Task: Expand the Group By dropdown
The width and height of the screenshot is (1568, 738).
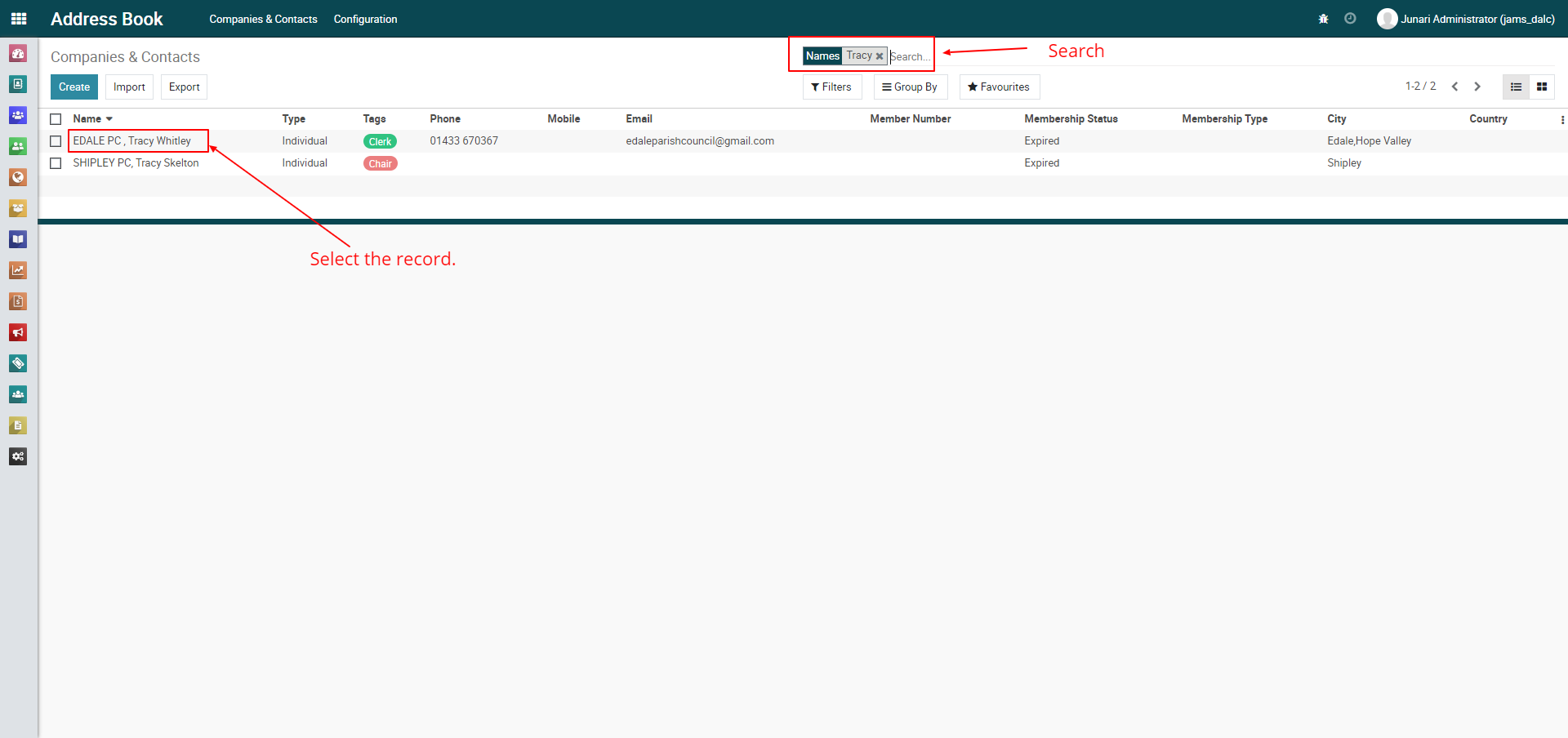Action: tap(910, 87)
